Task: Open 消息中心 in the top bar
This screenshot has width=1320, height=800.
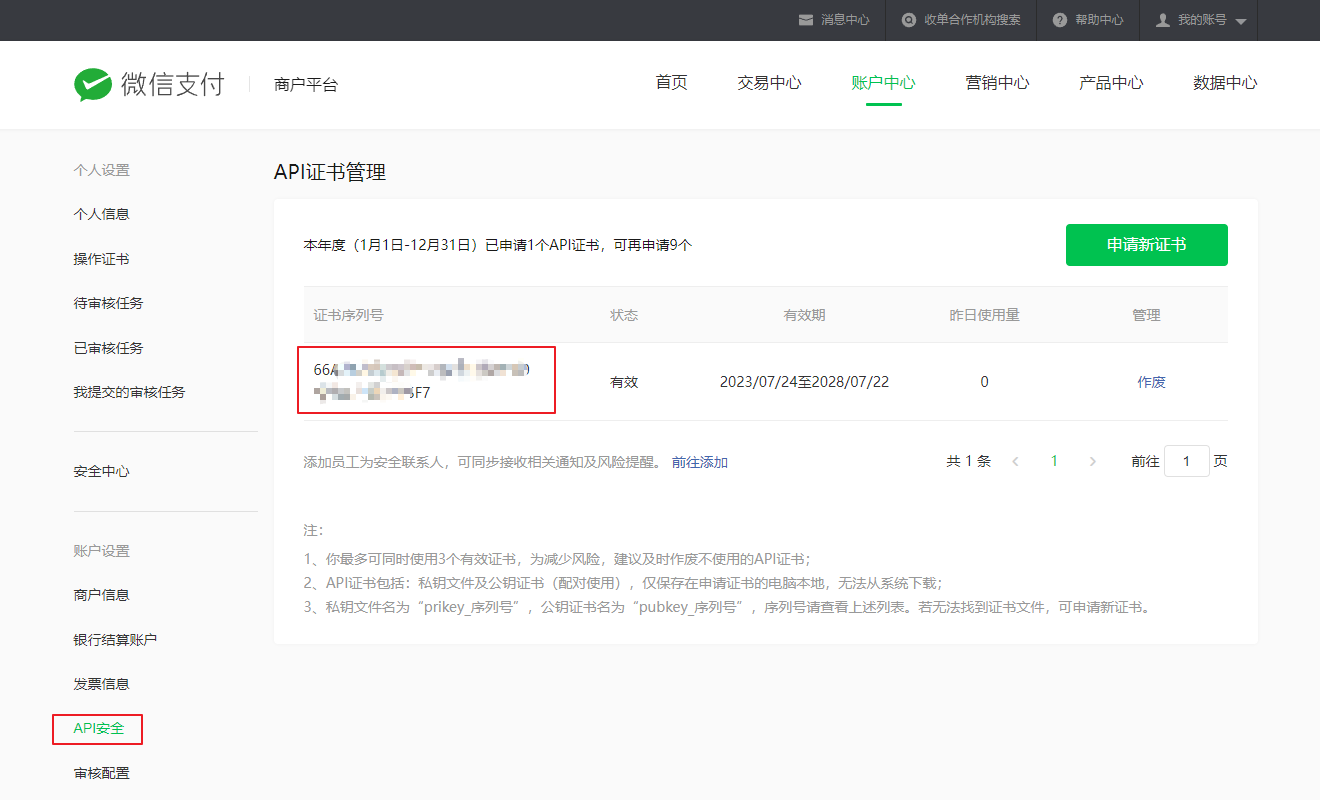Action: (x=845, y=20)
